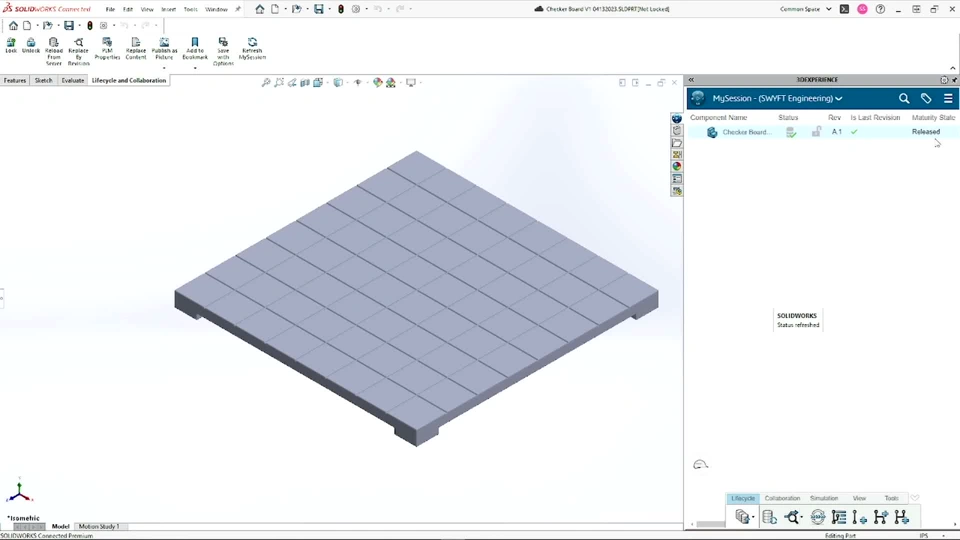
Task: Open the MySession hamburger menu
Action: tap(948, 99)
